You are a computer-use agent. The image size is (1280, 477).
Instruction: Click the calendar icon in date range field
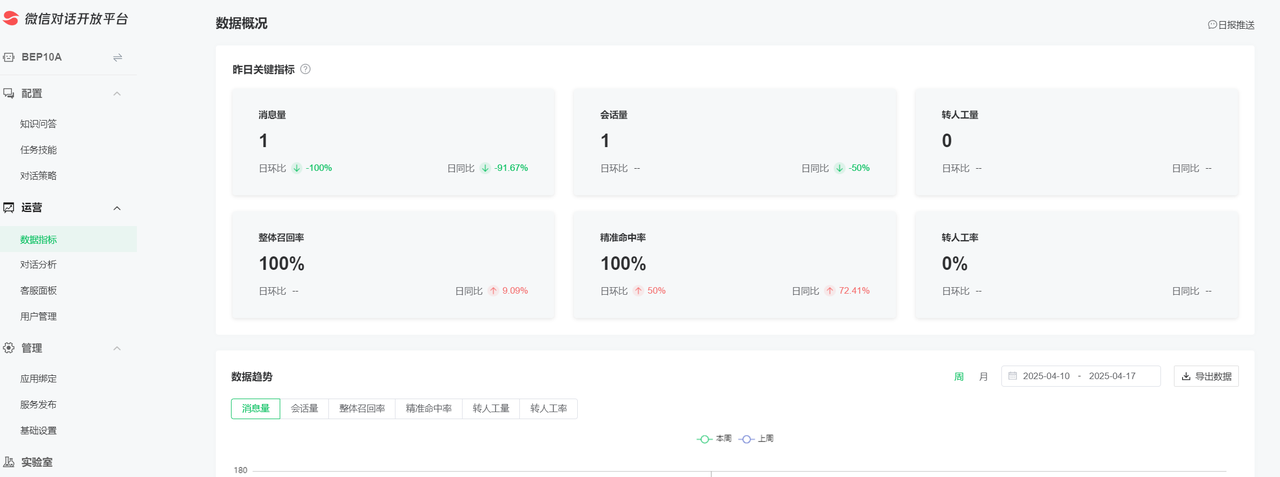click(1012, 376)
